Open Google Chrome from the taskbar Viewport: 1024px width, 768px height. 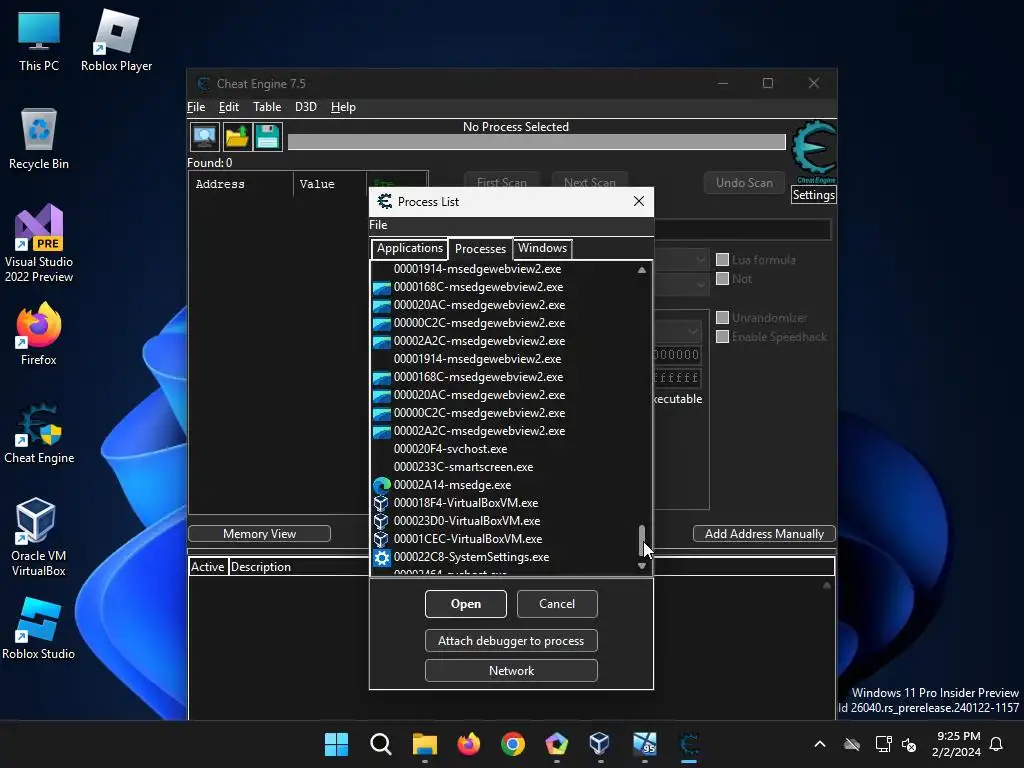tap(513, 744)
